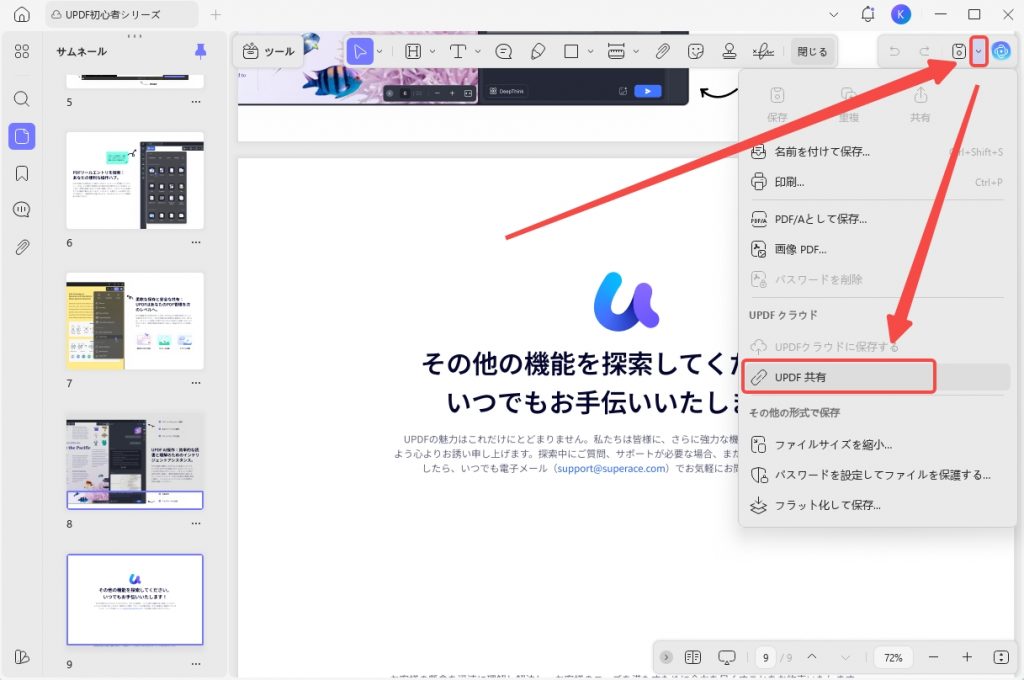
Task: Open the 72% zoom level field
Action: [893, 658]
